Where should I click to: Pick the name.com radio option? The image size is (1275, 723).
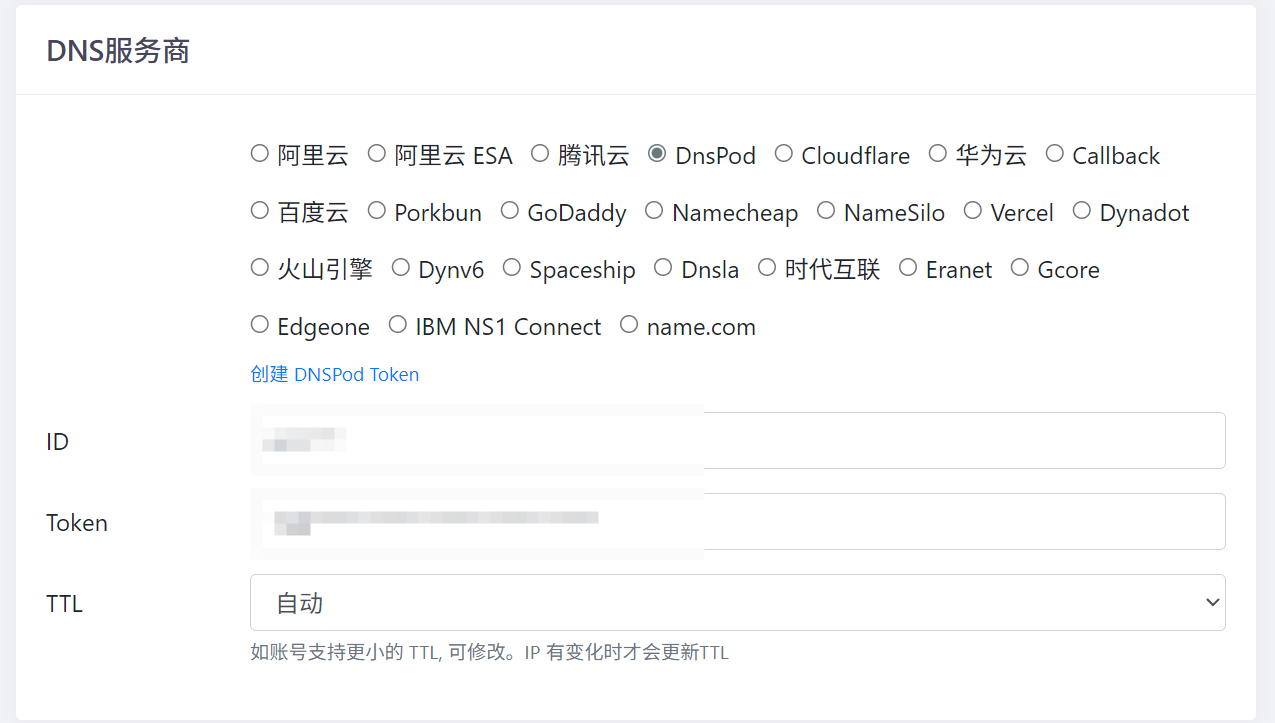pyautogui.click(x=629, y=325)
